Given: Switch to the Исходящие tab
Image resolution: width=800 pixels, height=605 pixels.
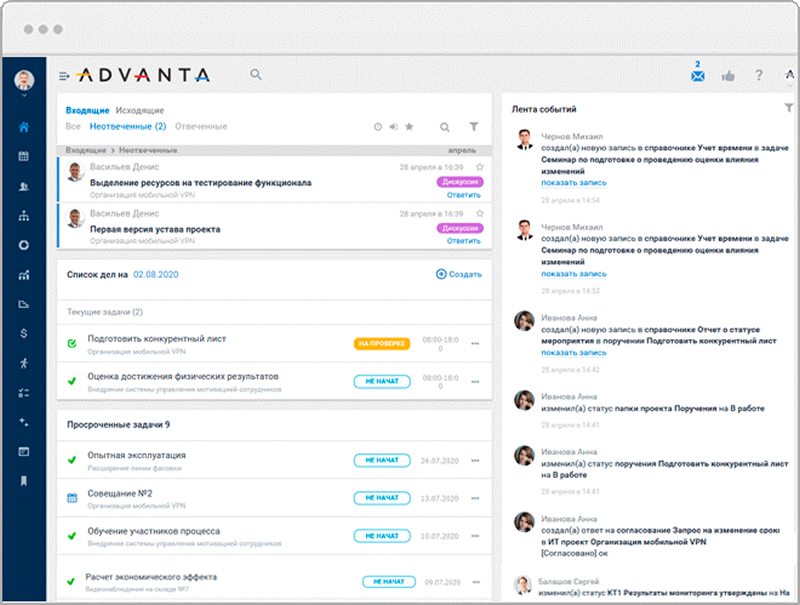Looking at the screenshot, I should [x=140, y=110].
